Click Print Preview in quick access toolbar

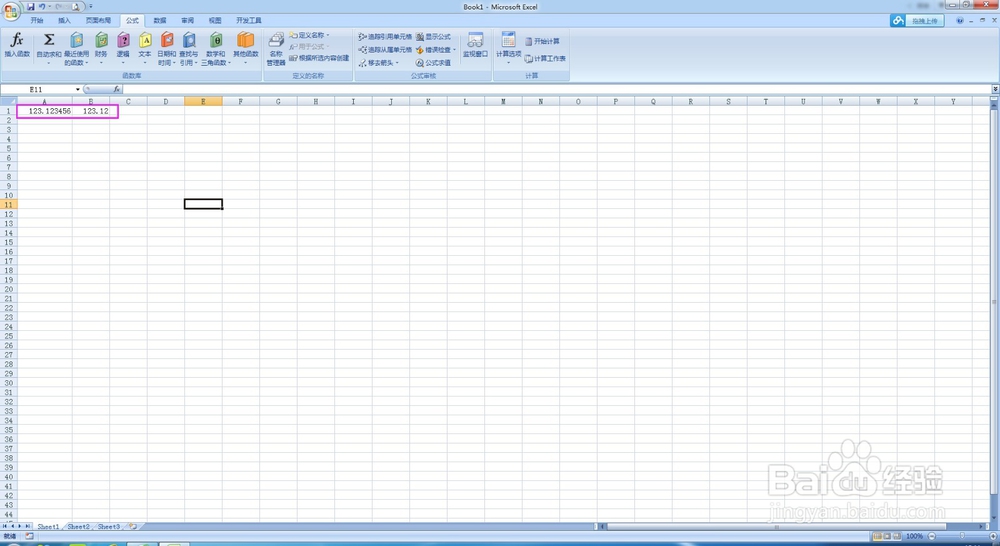pyautogui.click(x=76, y=6)
